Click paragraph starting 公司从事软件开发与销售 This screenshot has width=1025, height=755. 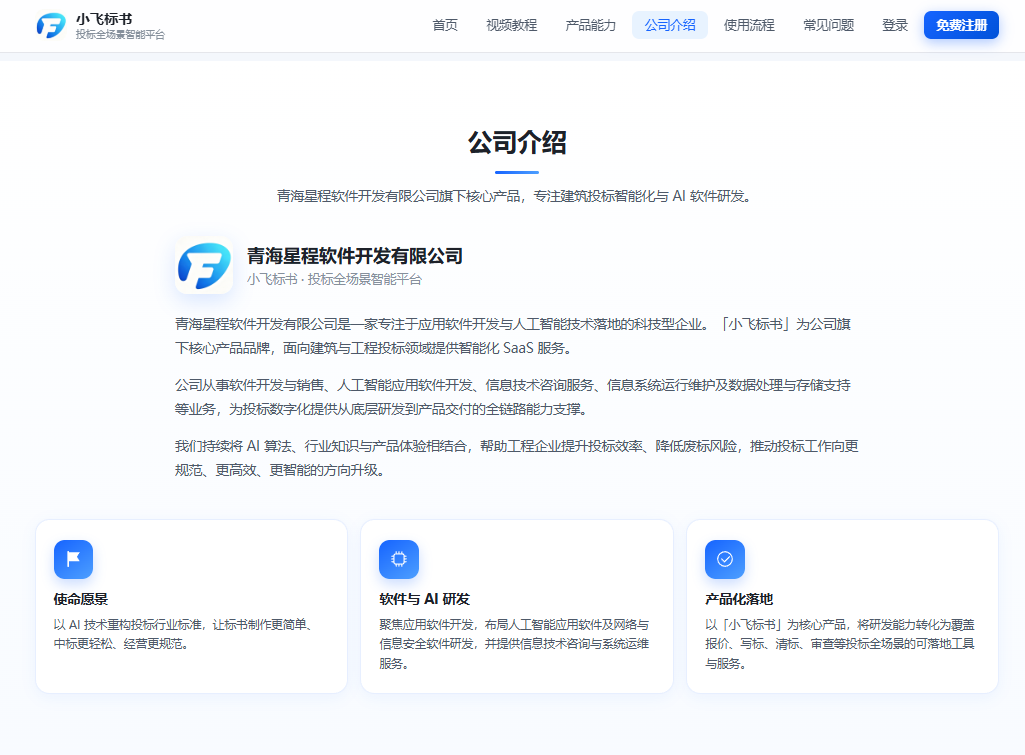pyautogui.click(x=512, y=397)
